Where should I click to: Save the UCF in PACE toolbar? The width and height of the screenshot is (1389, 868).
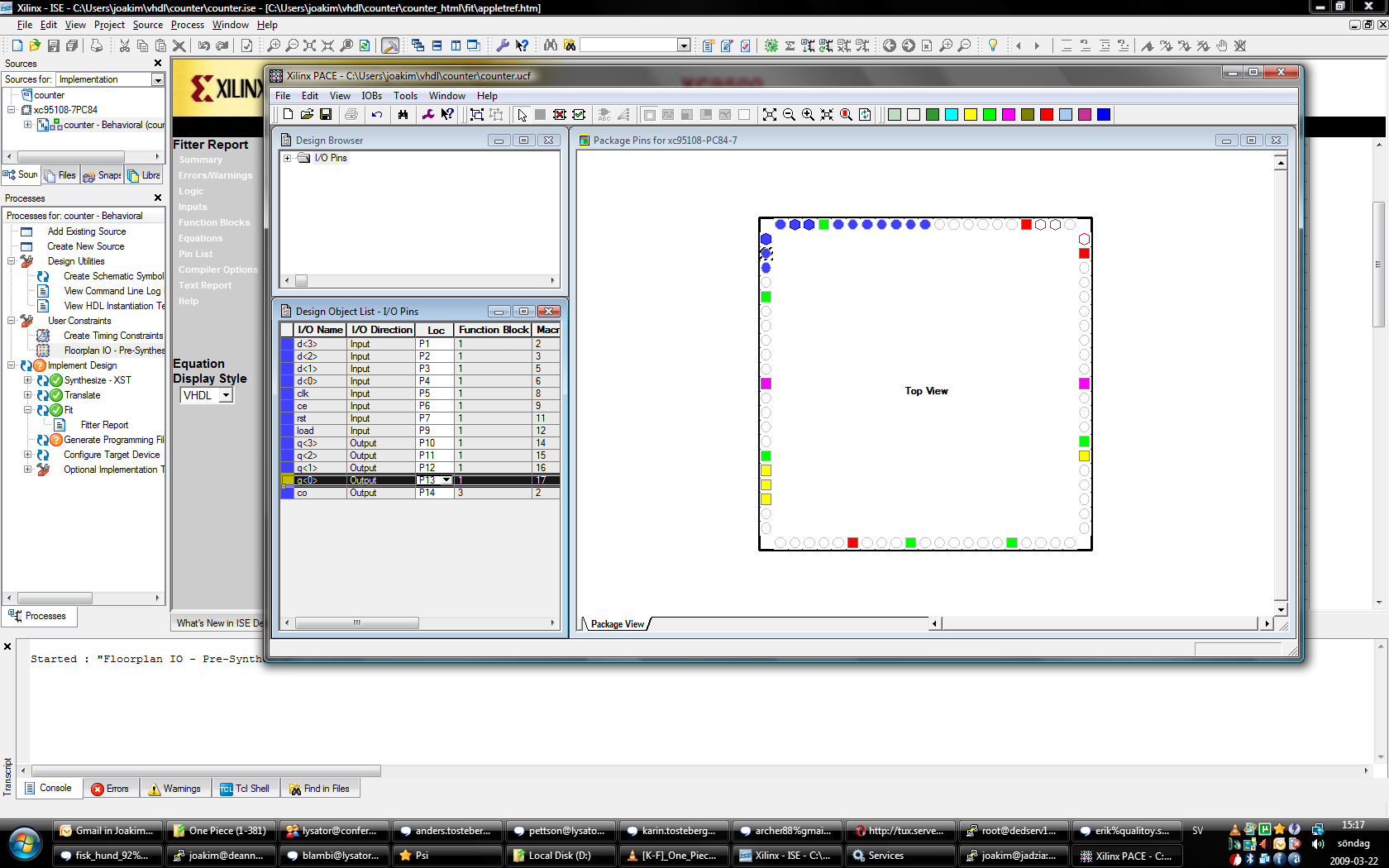(326, 115)
